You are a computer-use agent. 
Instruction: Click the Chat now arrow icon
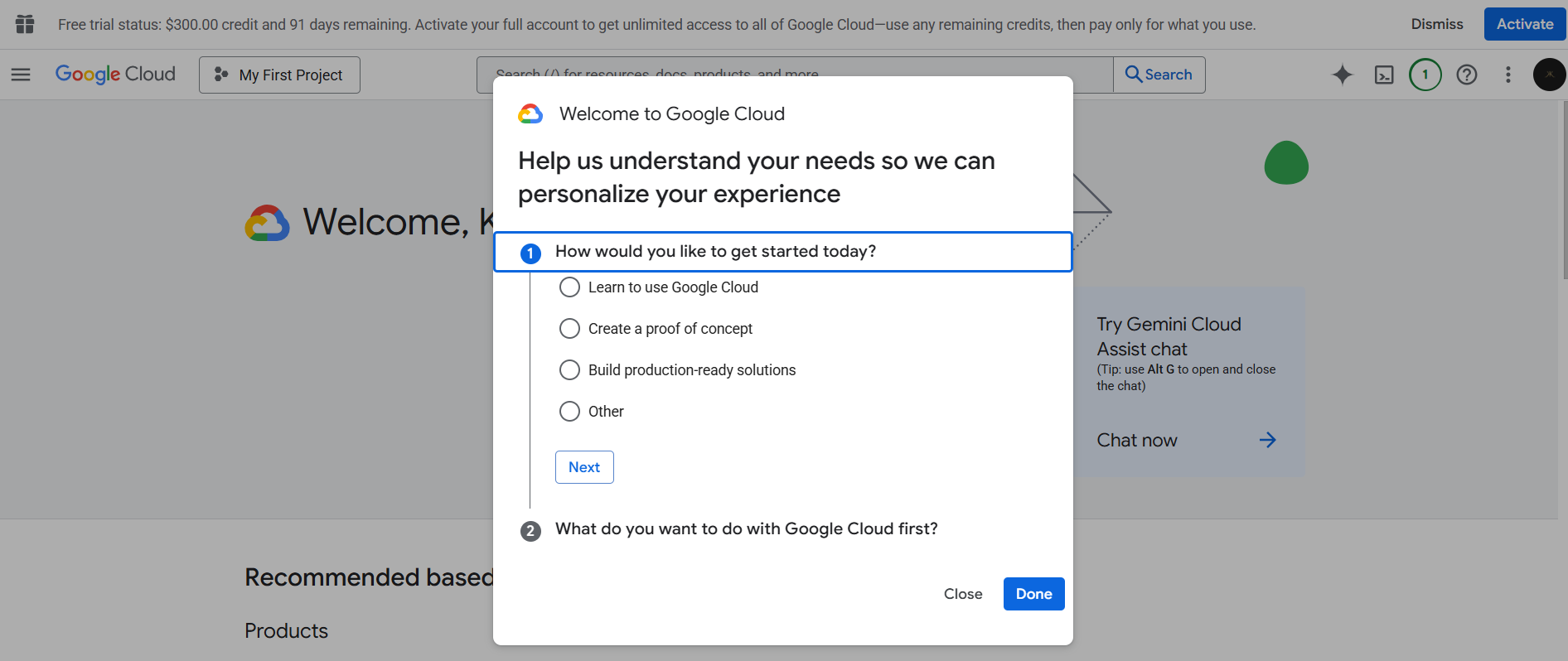(x=1267, y=440)
